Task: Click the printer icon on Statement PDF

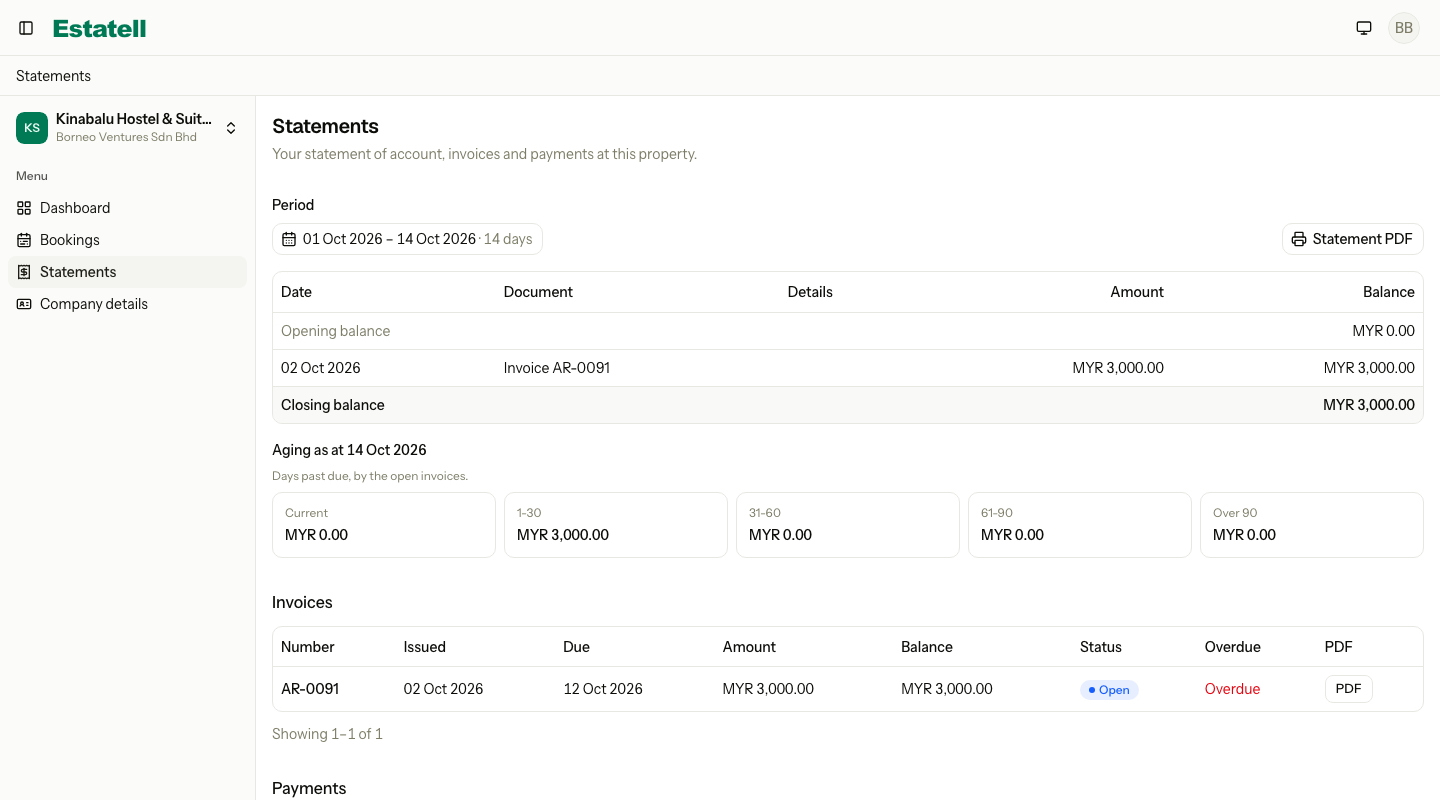Action: click(1299, 239)
